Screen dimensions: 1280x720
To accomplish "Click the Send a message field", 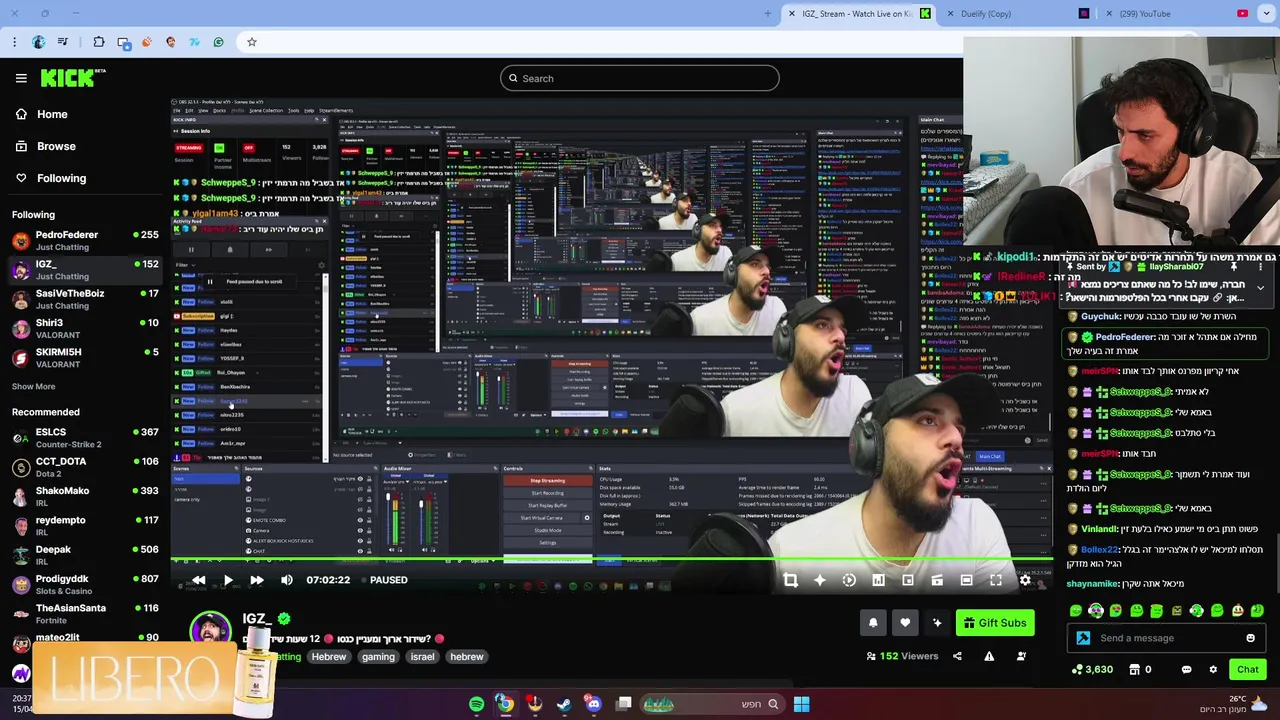I will pos(1165,638).
